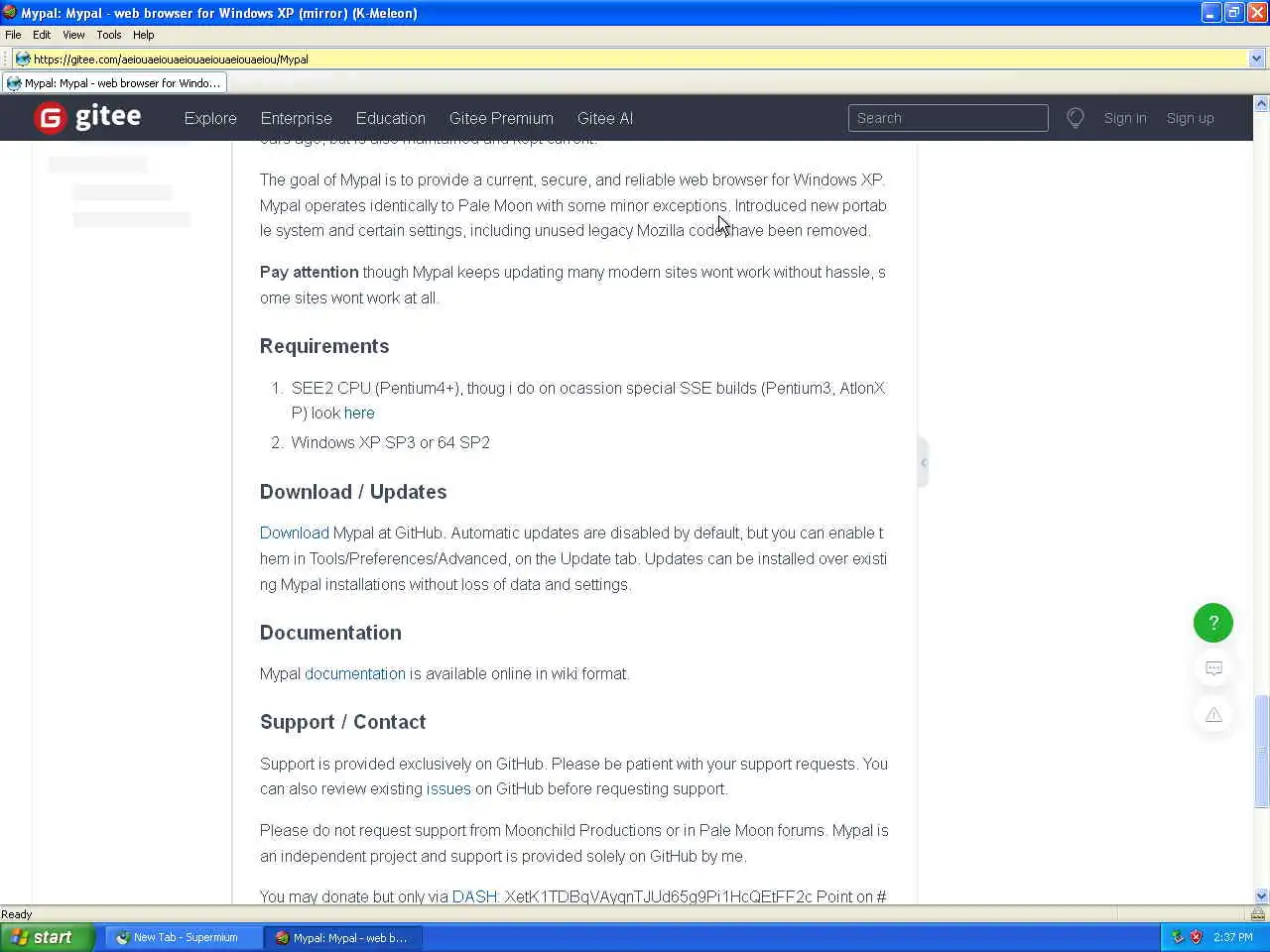Focus the Gitee Search field
The width and height of the screenshot is (1270, 952).
[948, 118]
